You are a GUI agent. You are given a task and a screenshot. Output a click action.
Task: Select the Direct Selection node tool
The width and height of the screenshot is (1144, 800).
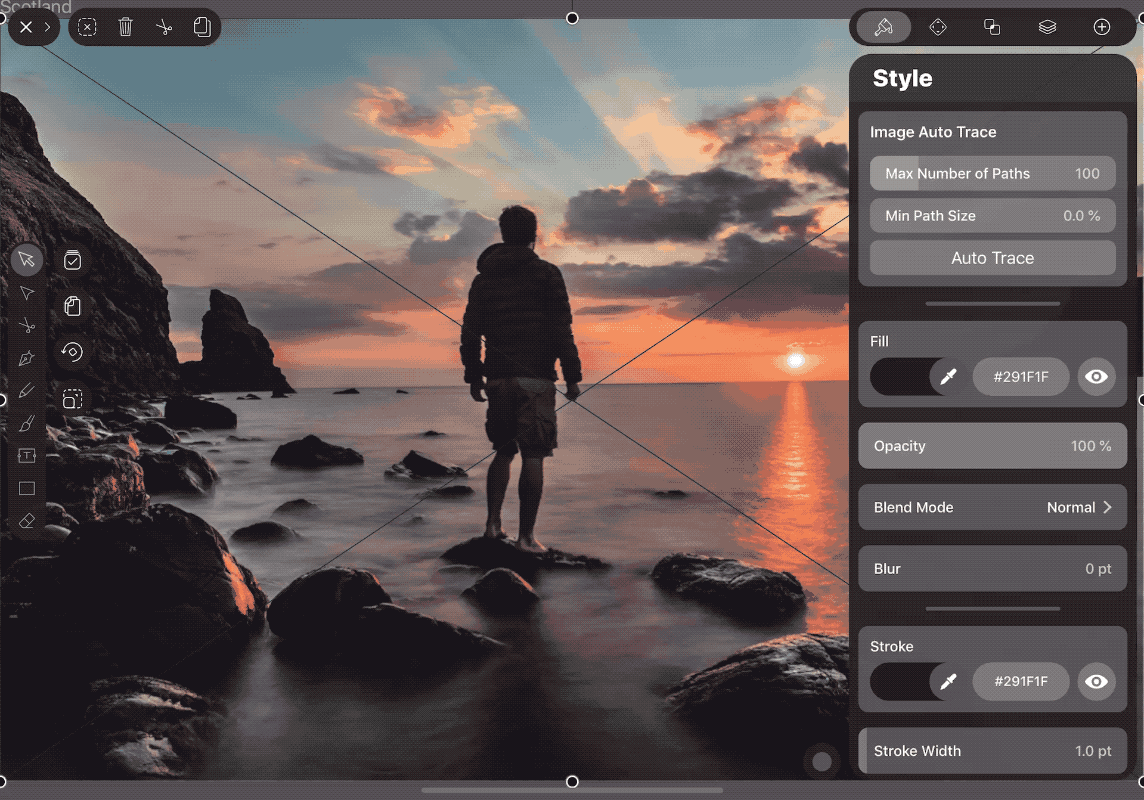pos(27,293)
